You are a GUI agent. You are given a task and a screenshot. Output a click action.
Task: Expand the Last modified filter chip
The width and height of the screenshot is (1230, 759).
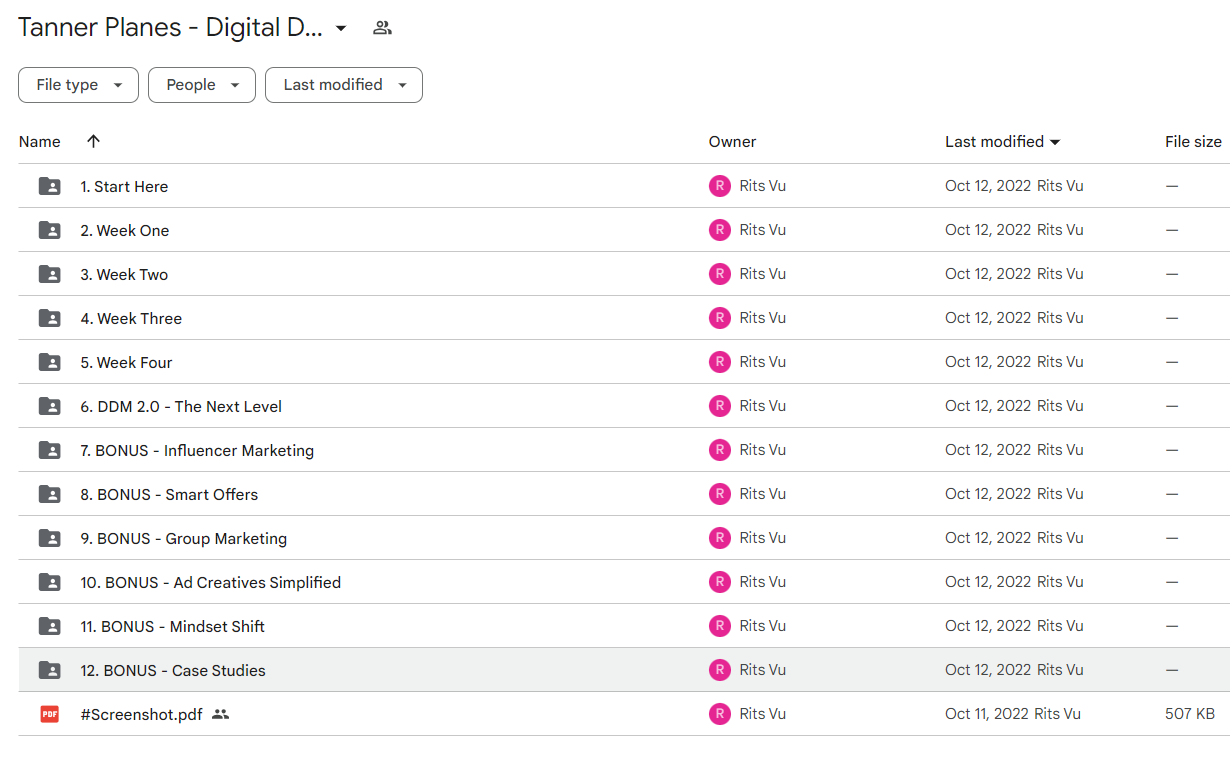344,85
